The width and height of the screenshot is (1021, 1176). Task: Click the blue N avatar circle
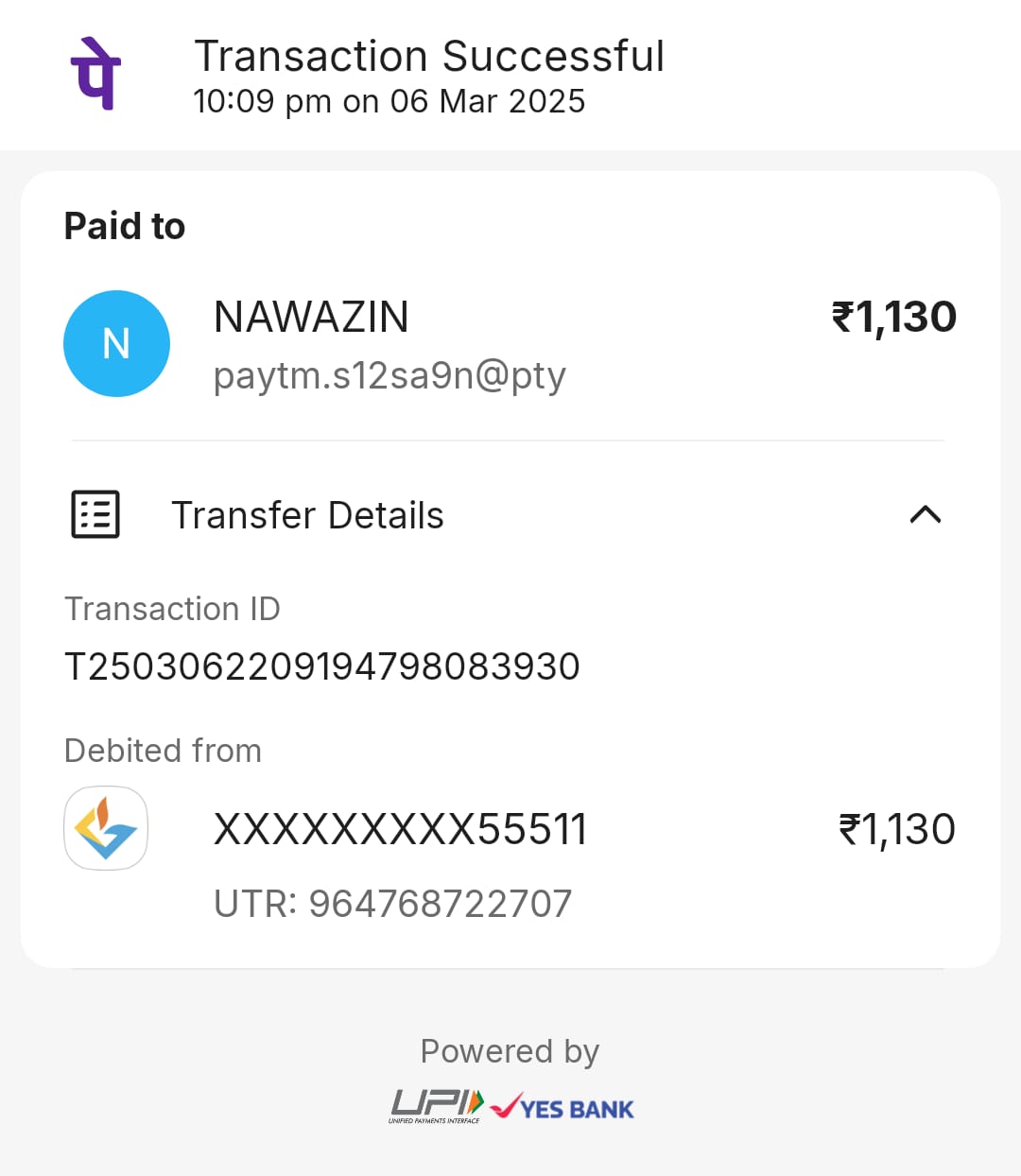pyautogui.click(x=116, y=343)
